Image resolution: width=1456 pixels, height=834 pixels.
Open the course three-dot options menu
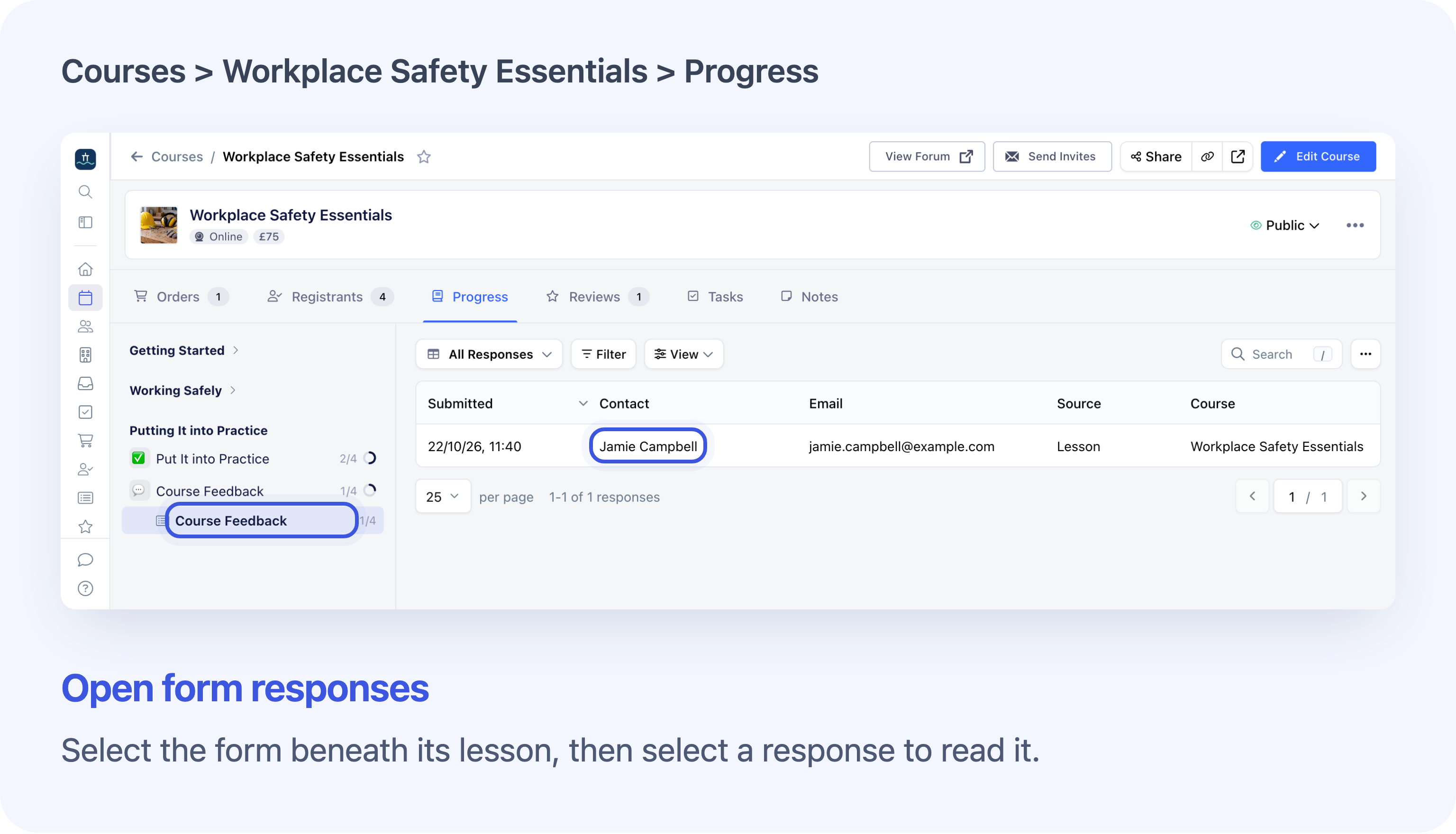[x=1355, y=225]
